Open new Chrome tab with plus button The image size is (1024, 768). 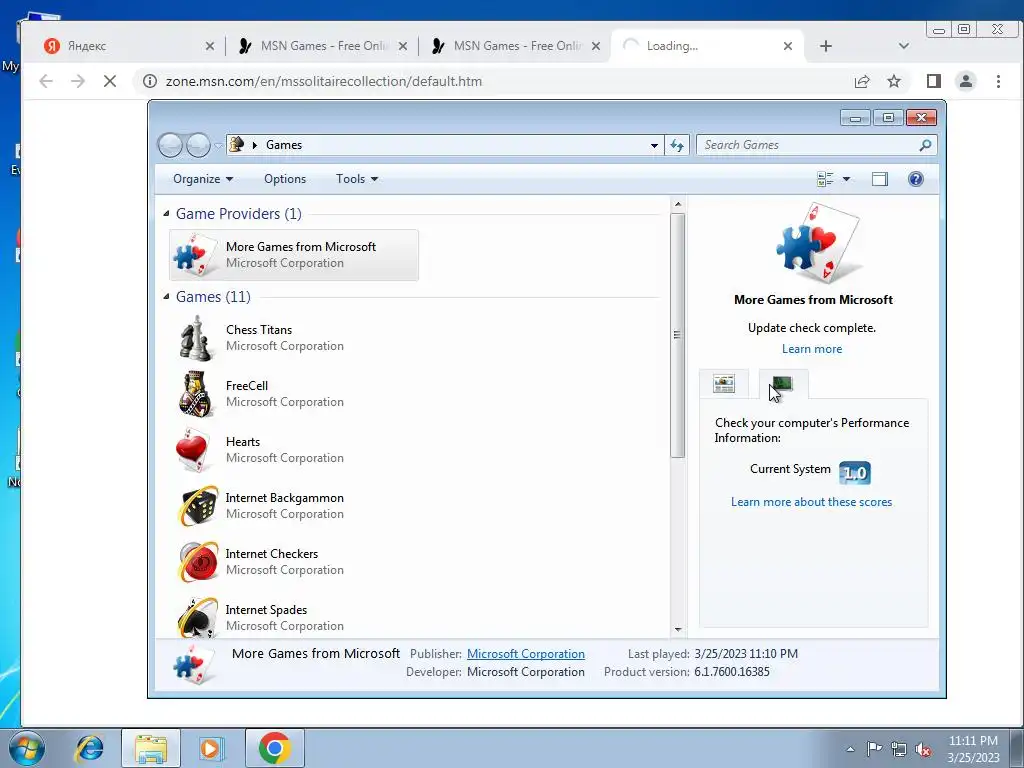click(825, 46)
